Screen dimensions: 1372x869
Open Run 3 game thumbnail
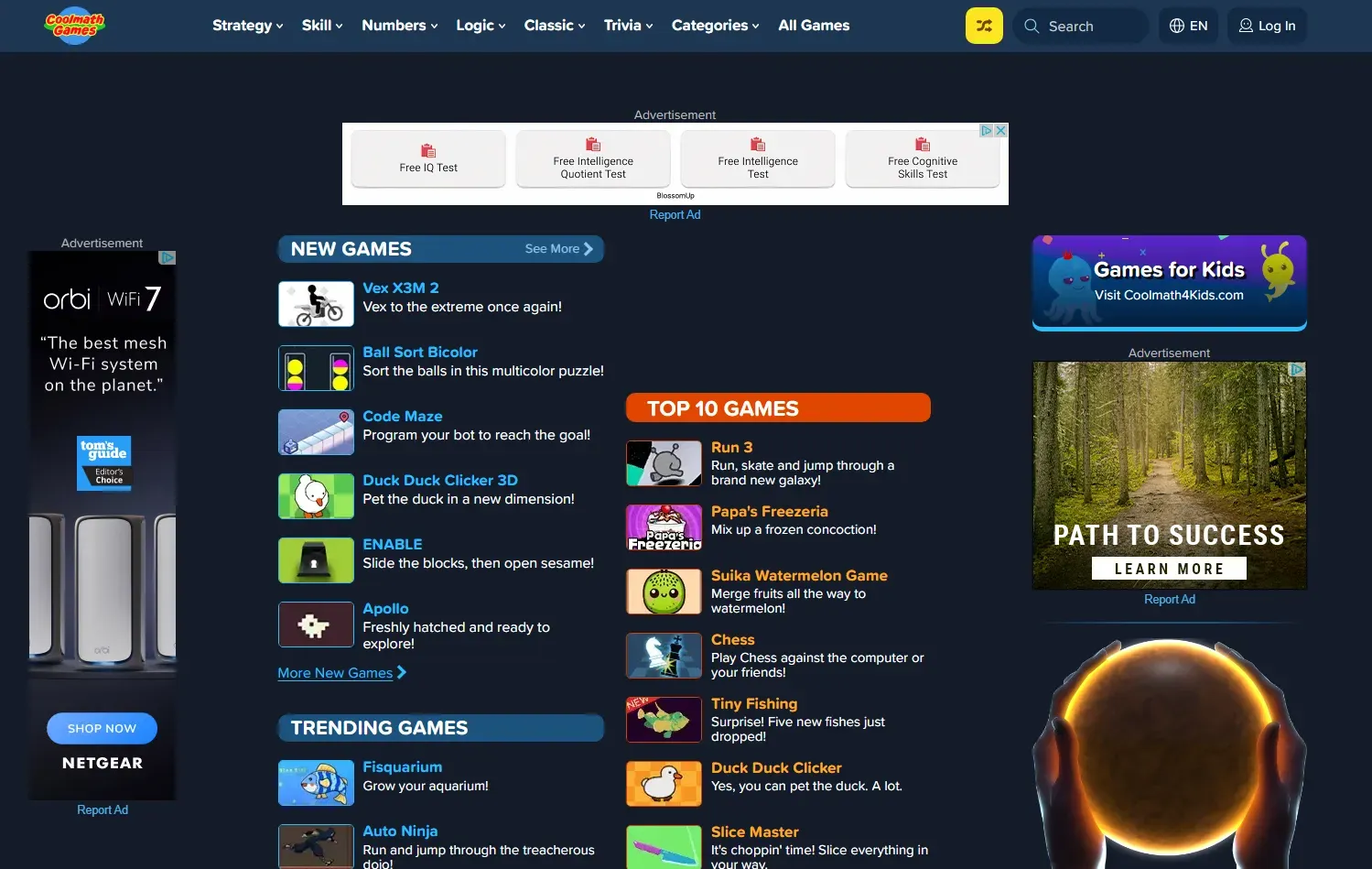(664, 463)
